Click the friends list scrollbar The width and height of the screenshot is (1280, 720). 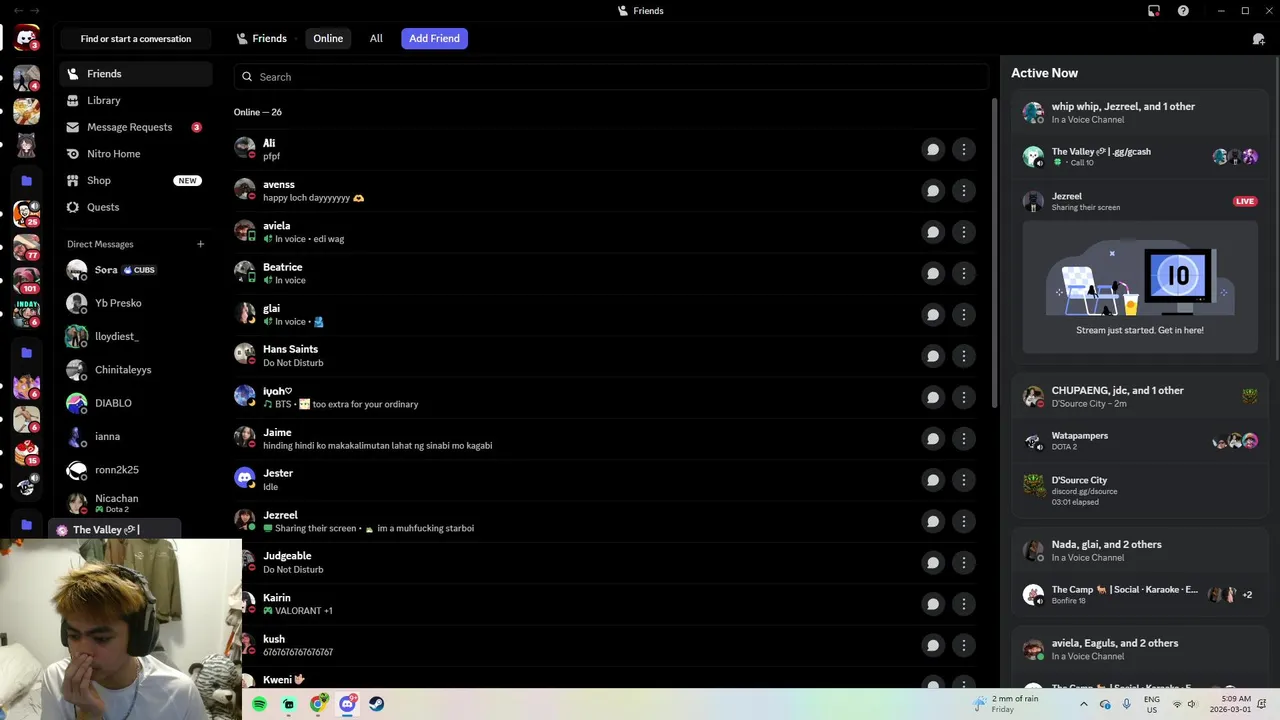click(x=993, y=252)
